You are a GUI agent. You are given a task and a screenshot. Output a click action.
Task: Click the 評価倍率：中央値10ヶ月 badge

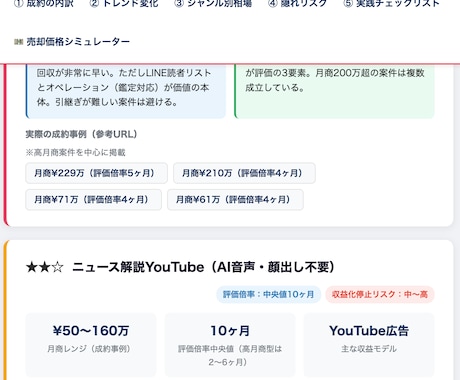pyautogui.click(x=269, y=294)
